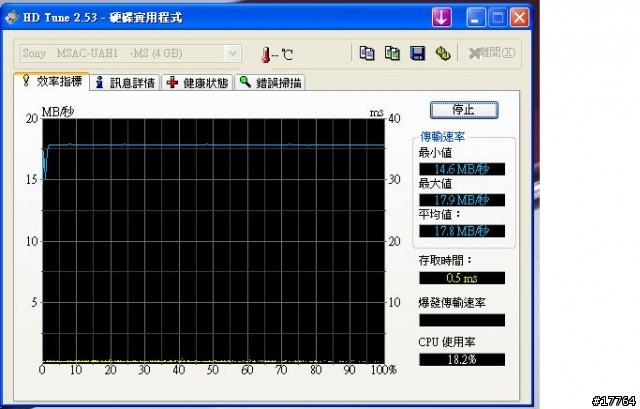Click the benchmark graph area
This screenshot has width=640, height=409.
click(213, 241)
